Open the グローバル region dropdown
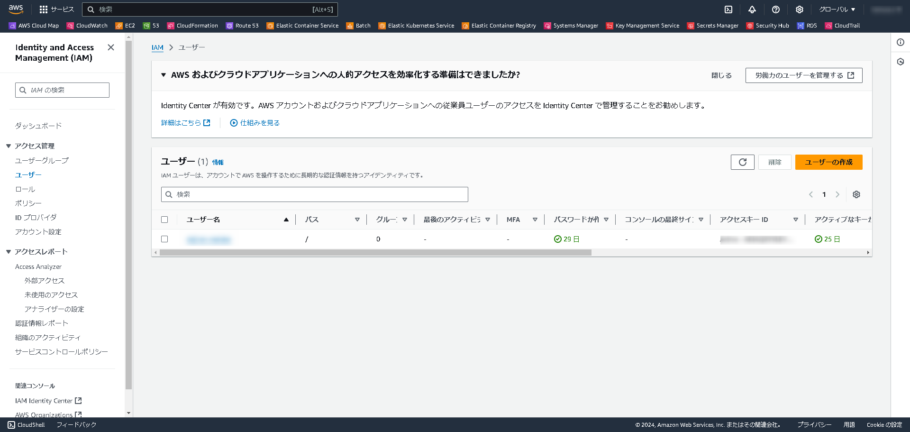The image size is (910, 432). [837, 9]
